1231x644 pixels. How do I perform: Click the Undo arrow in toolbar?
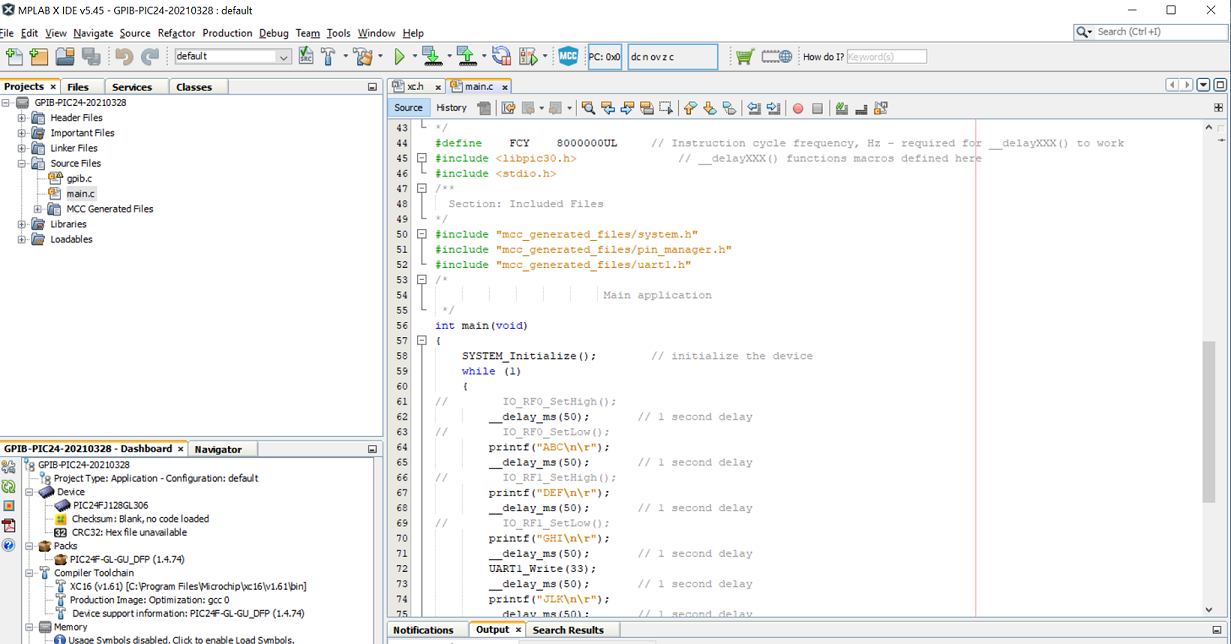(124, 57)
